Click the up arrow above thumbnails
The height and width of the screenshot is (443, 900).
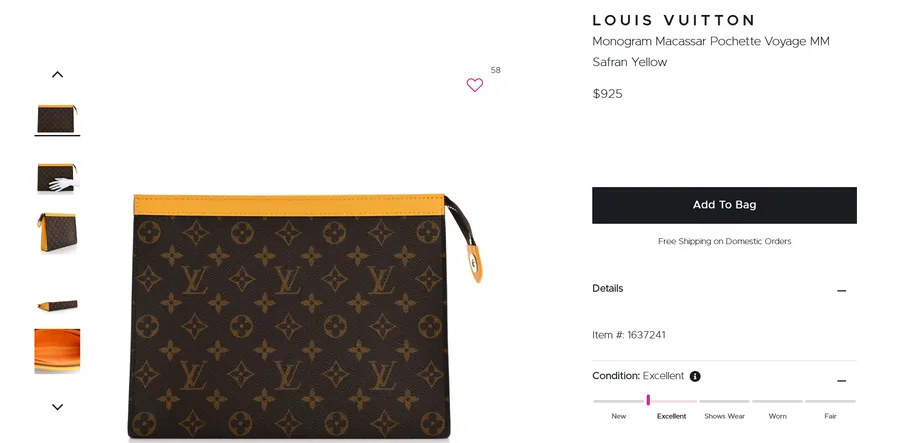coord(57,75)
